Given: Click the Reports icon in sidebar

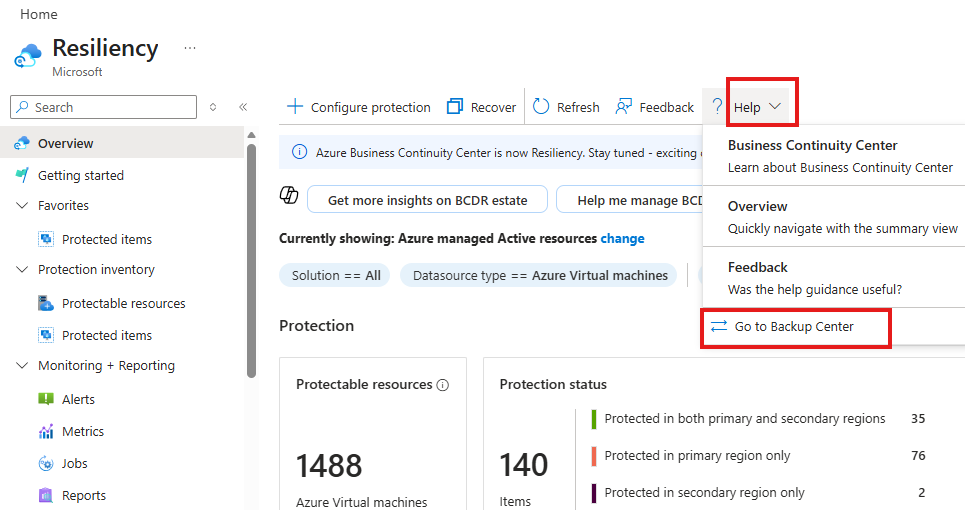Looking at the screenshot, I should pyautogui.click(x=46, y=495).
